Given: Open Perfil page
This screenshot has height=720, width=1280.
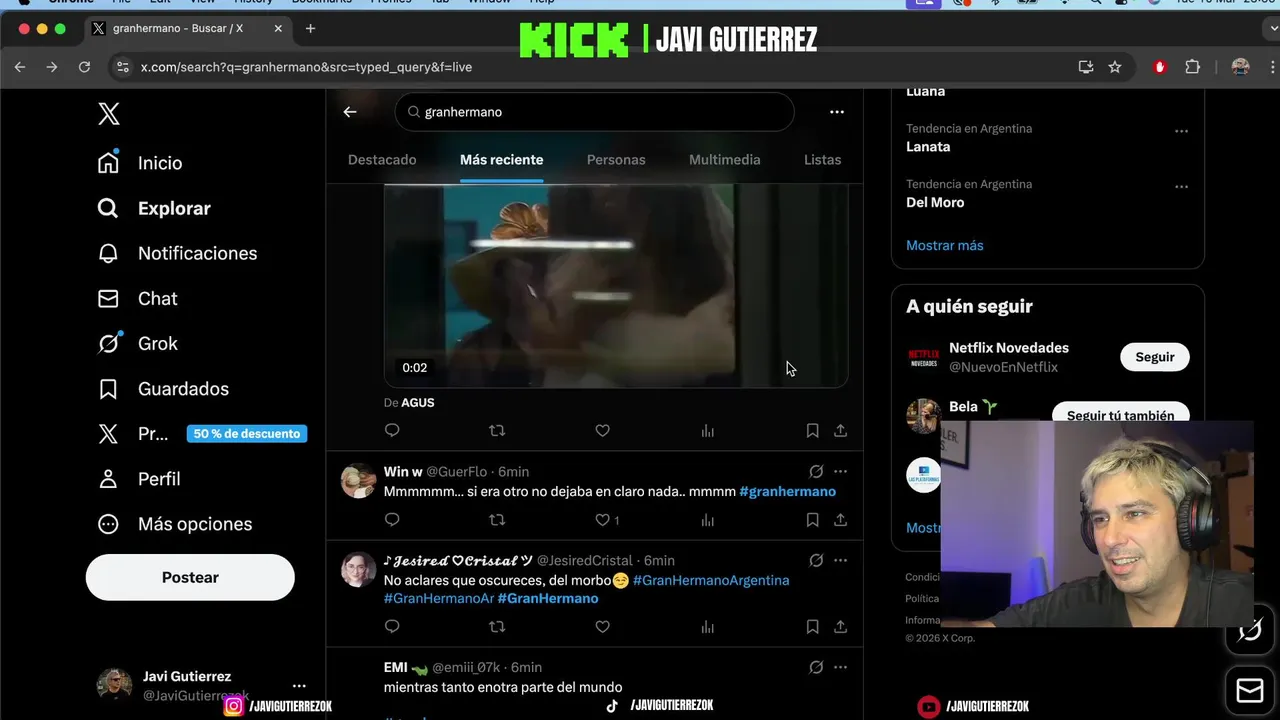Looking at the screenshot, I should 139,479.
